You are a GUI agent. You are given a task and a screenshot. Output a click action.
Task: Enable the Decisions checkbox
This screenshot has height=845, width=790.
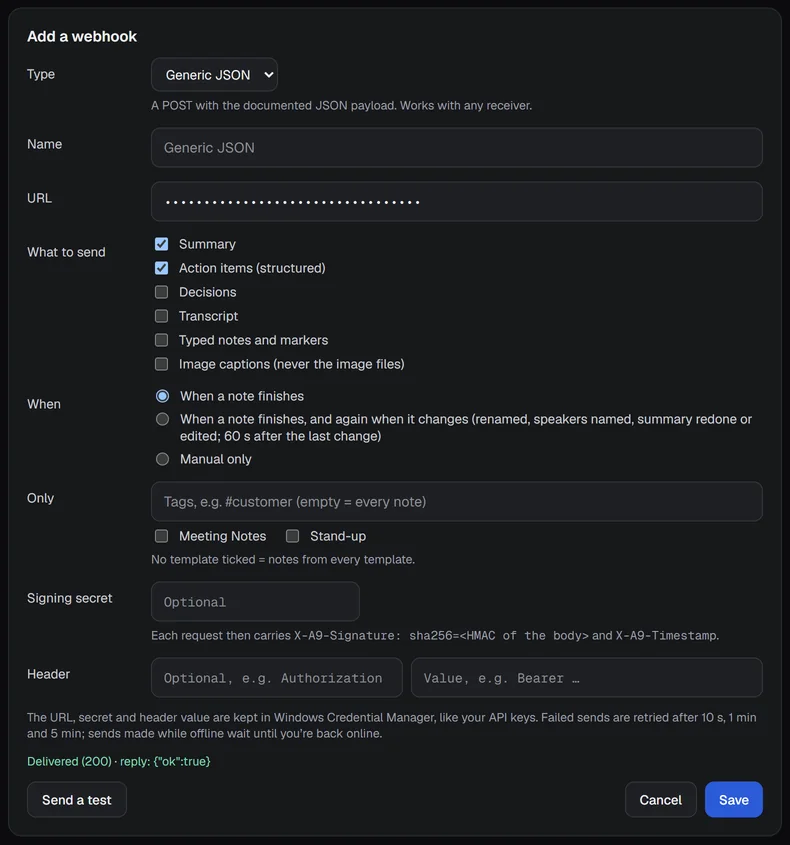(x=161, y=292)
